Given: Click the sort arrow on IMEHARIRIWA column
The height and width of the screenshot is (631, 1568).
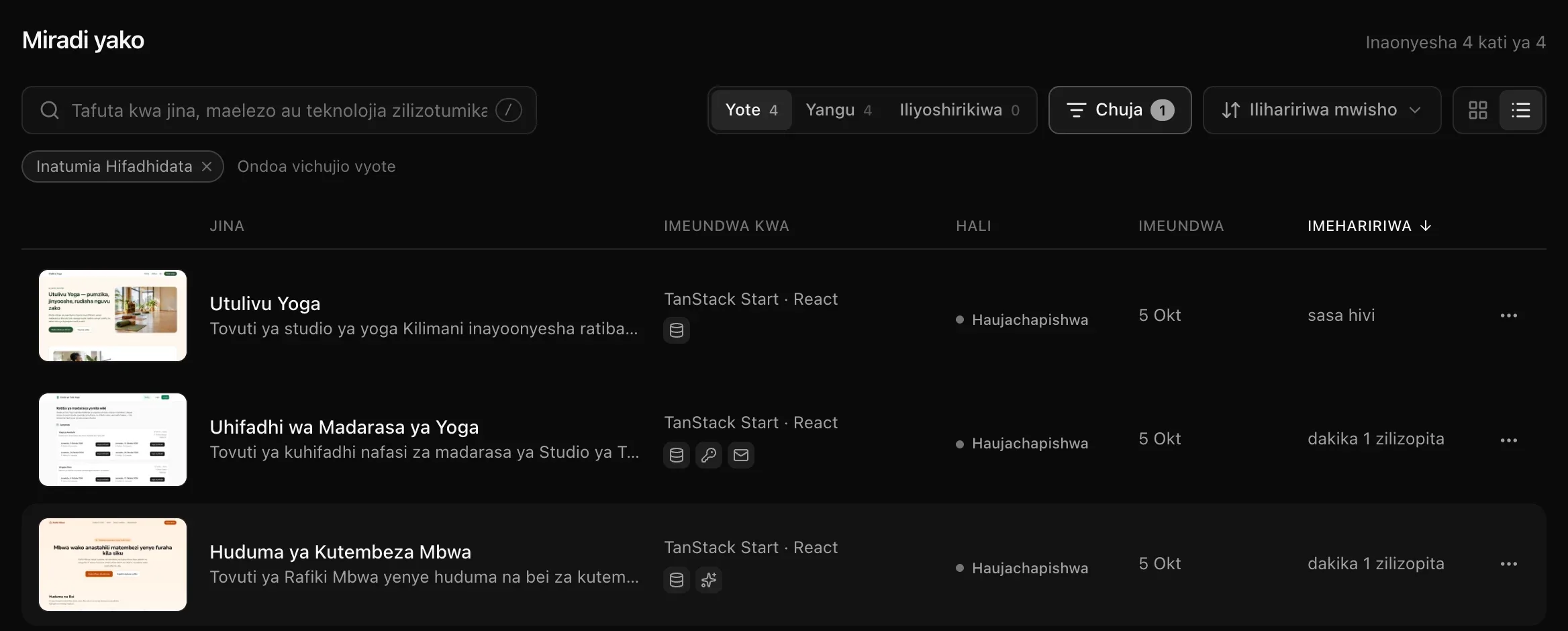Looking at the screenshot, I should (x=1426, y=226).
